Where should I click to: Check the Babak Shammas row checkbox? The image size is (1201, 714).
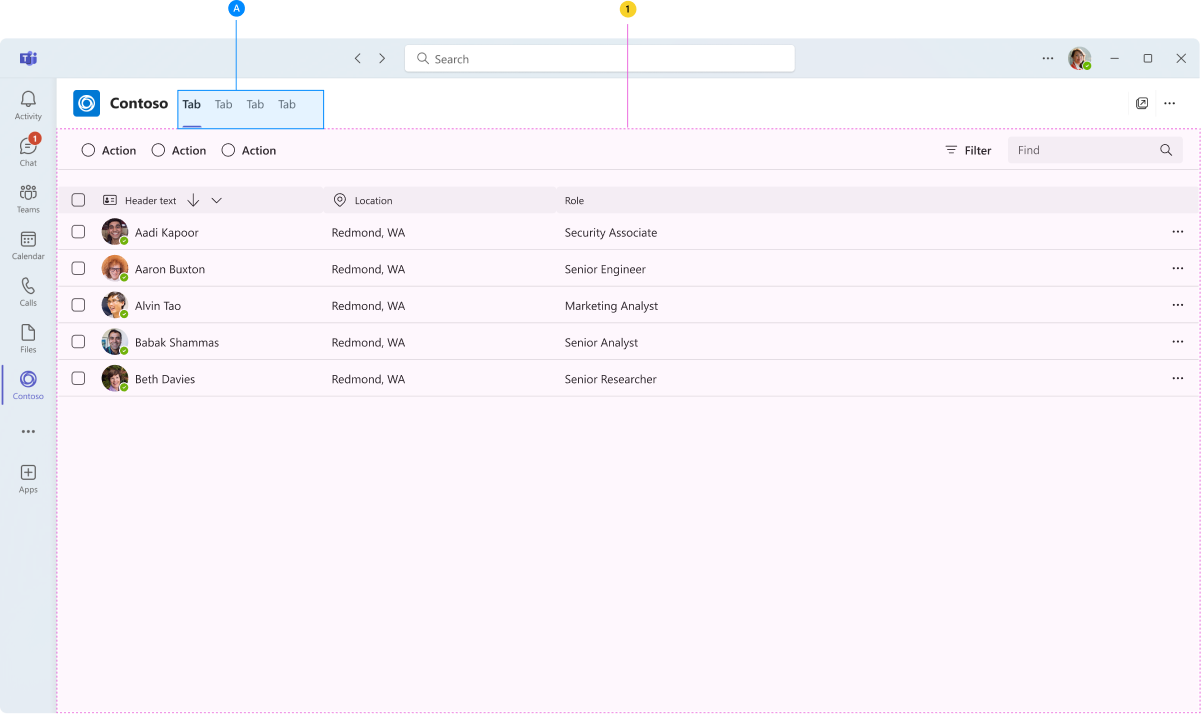click(78, 342)
